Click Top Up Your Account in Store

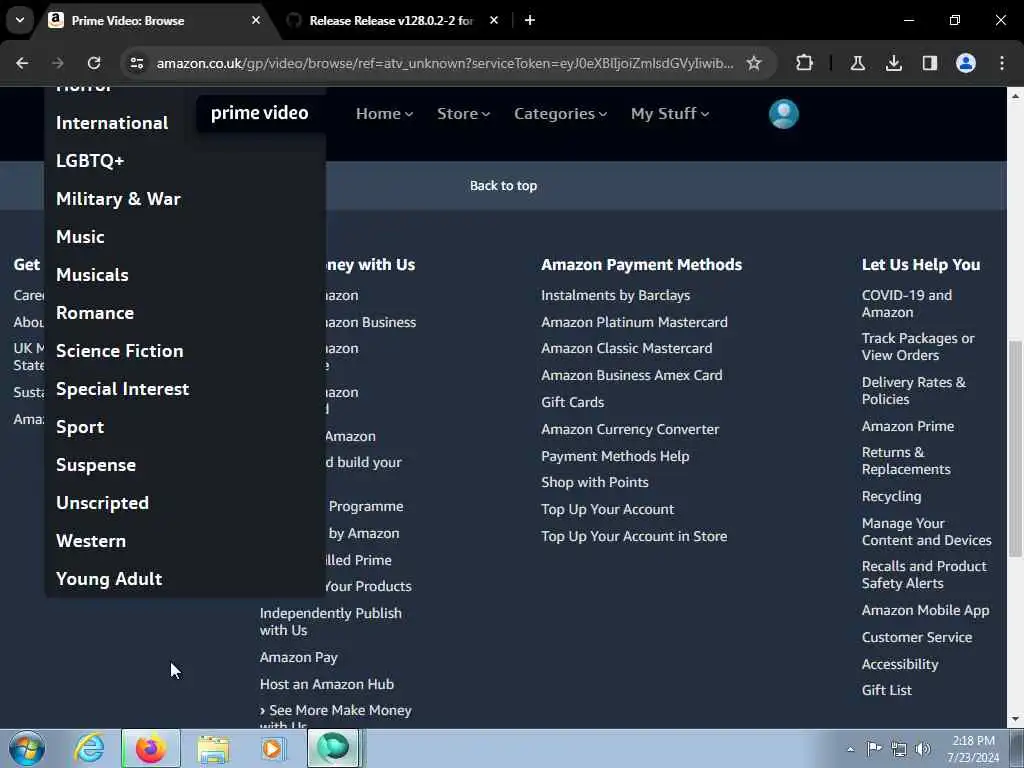[x=633, y=536]
